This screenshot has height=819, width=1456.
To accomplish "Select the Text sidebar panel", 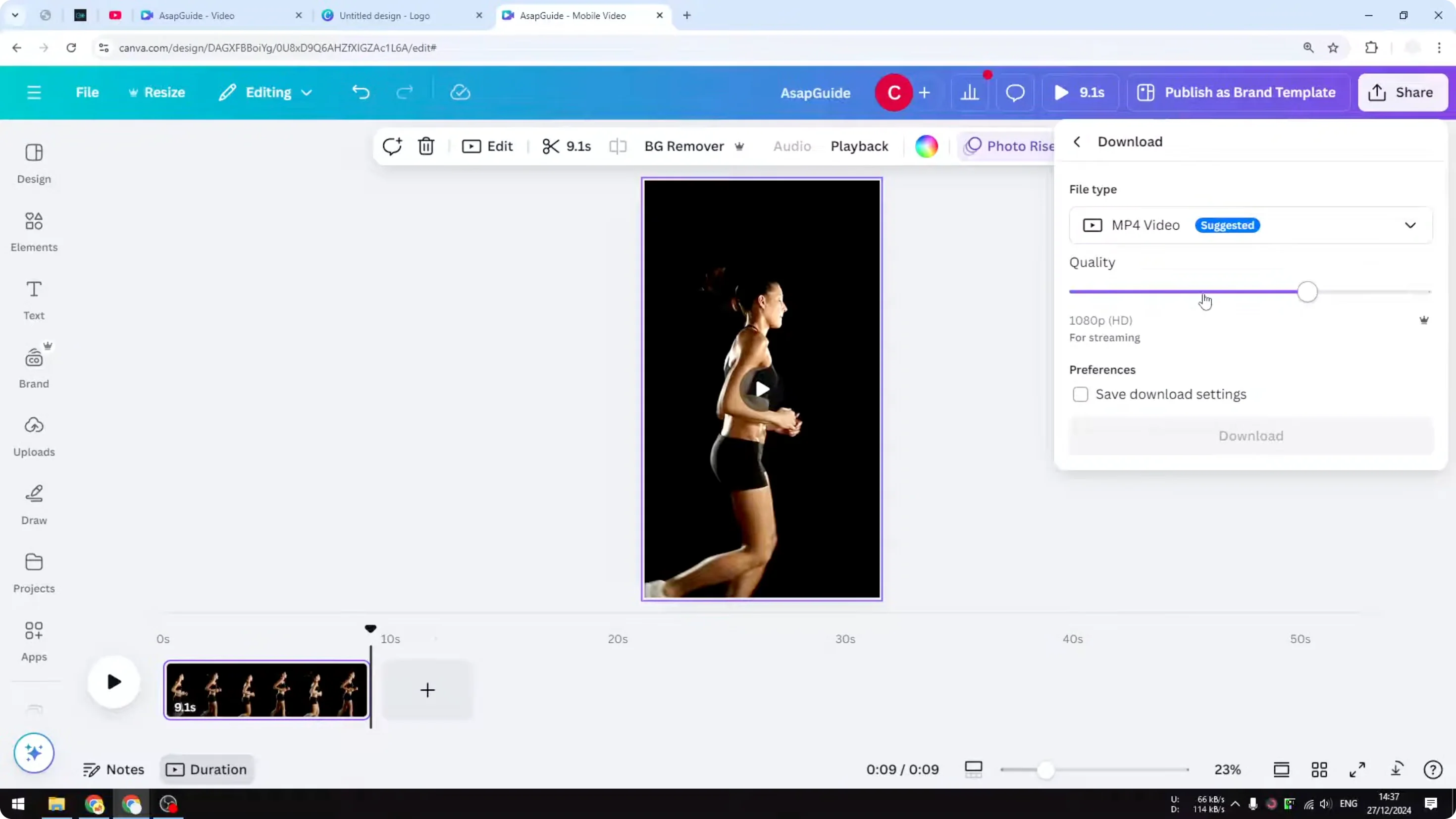I will coord(33,300).
